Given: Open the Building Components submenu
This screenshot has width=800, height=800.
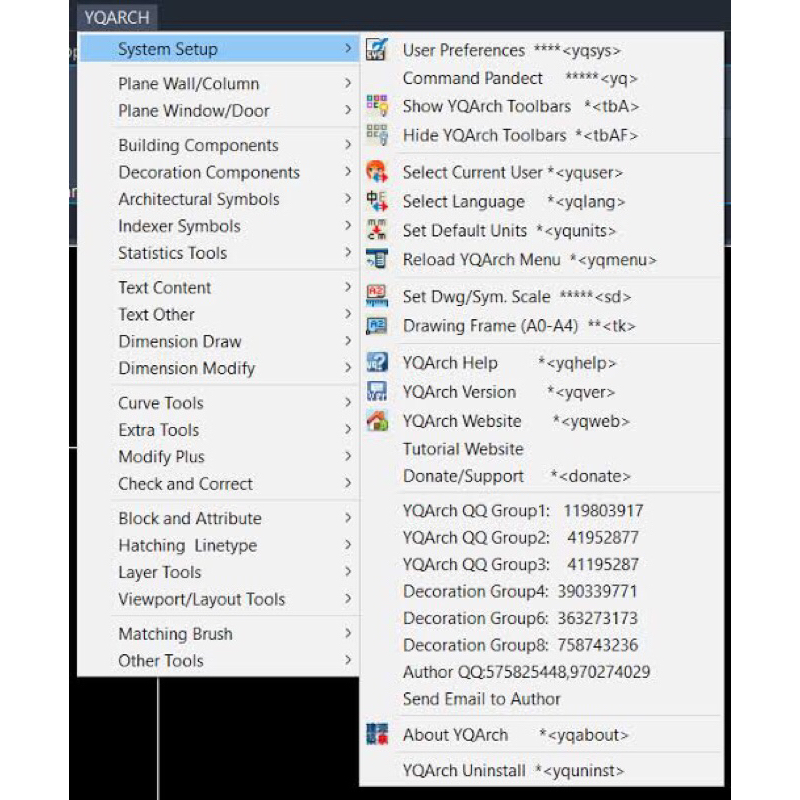Looking at the screenshot, I should click(219, 145).
